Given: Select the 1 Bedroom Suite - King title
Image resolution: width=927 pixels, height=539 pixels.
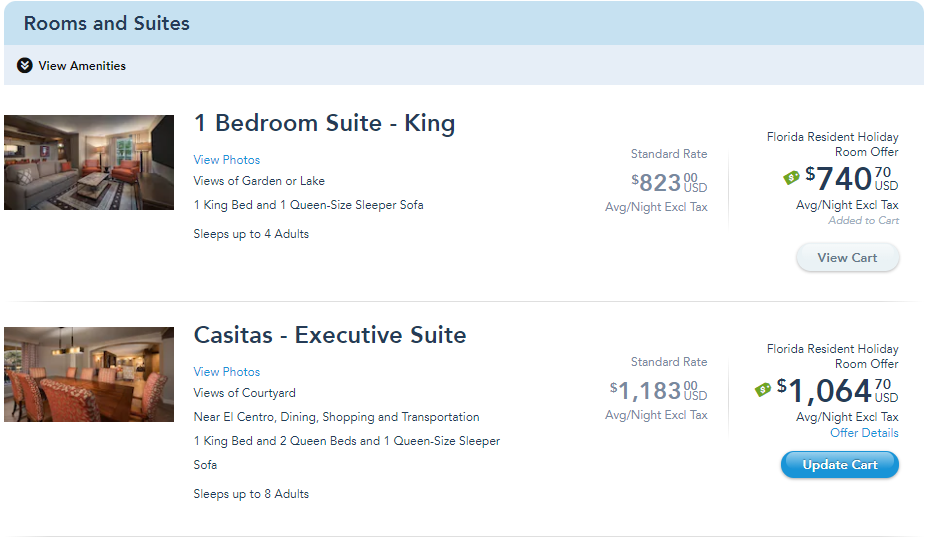Looking at the screenshot, I should point(325,123).
